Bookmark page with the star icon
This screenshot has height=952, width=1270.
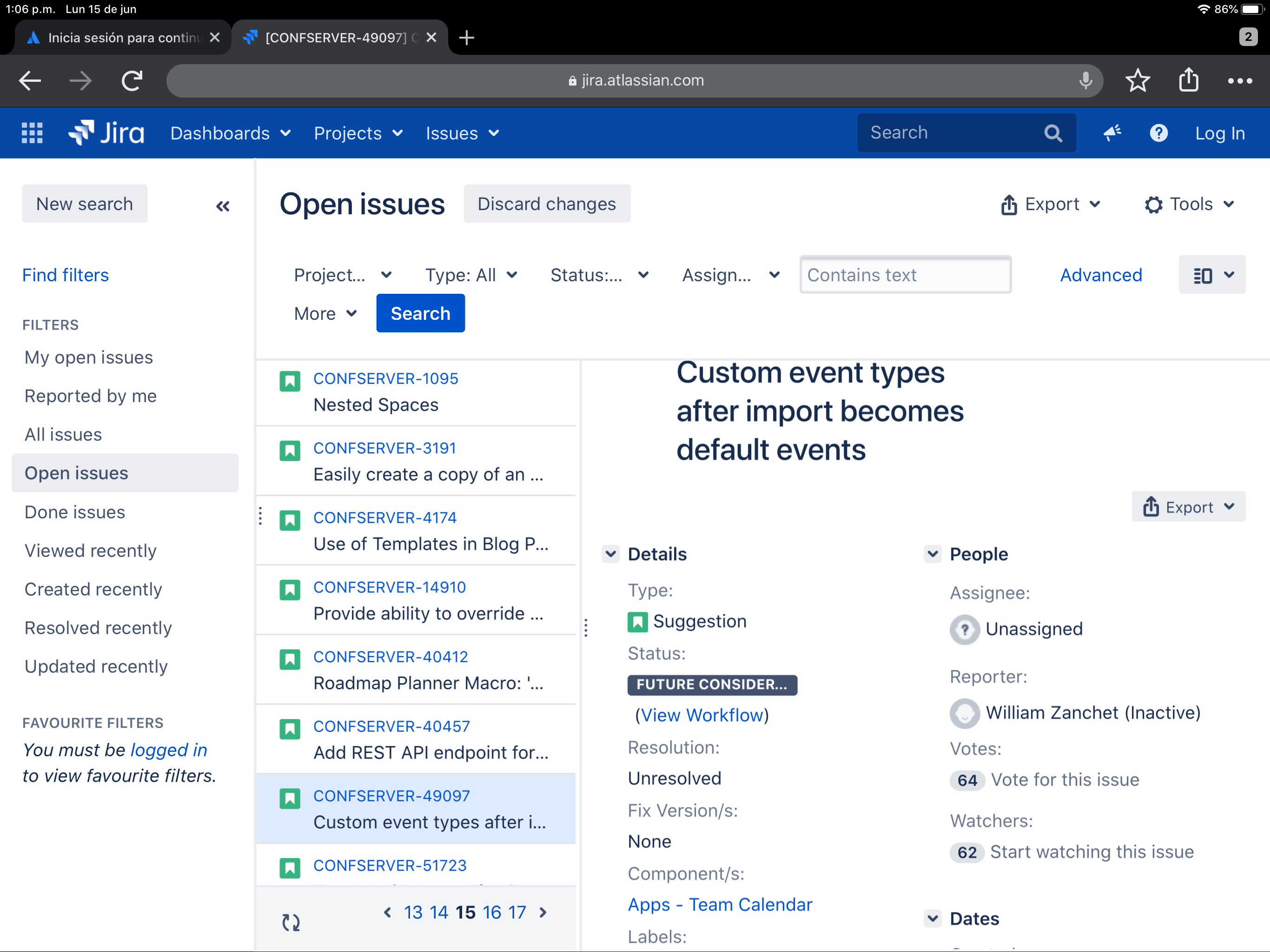pyautogui.click(x=1138, y=80)
